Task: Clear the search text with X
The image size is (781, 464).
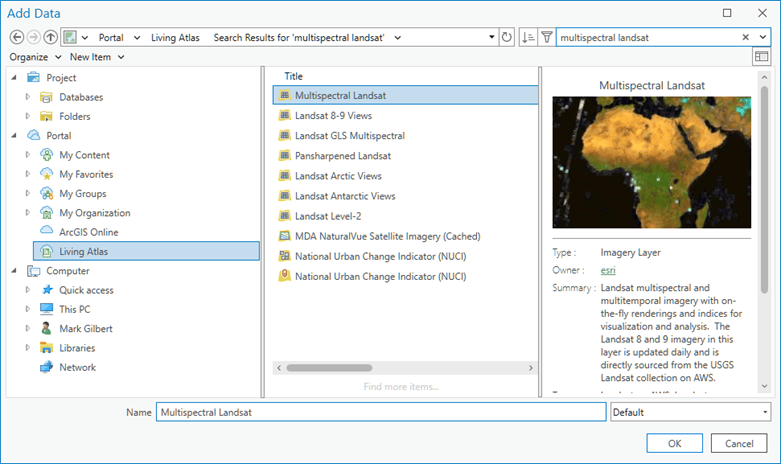Action: [745, 37]
